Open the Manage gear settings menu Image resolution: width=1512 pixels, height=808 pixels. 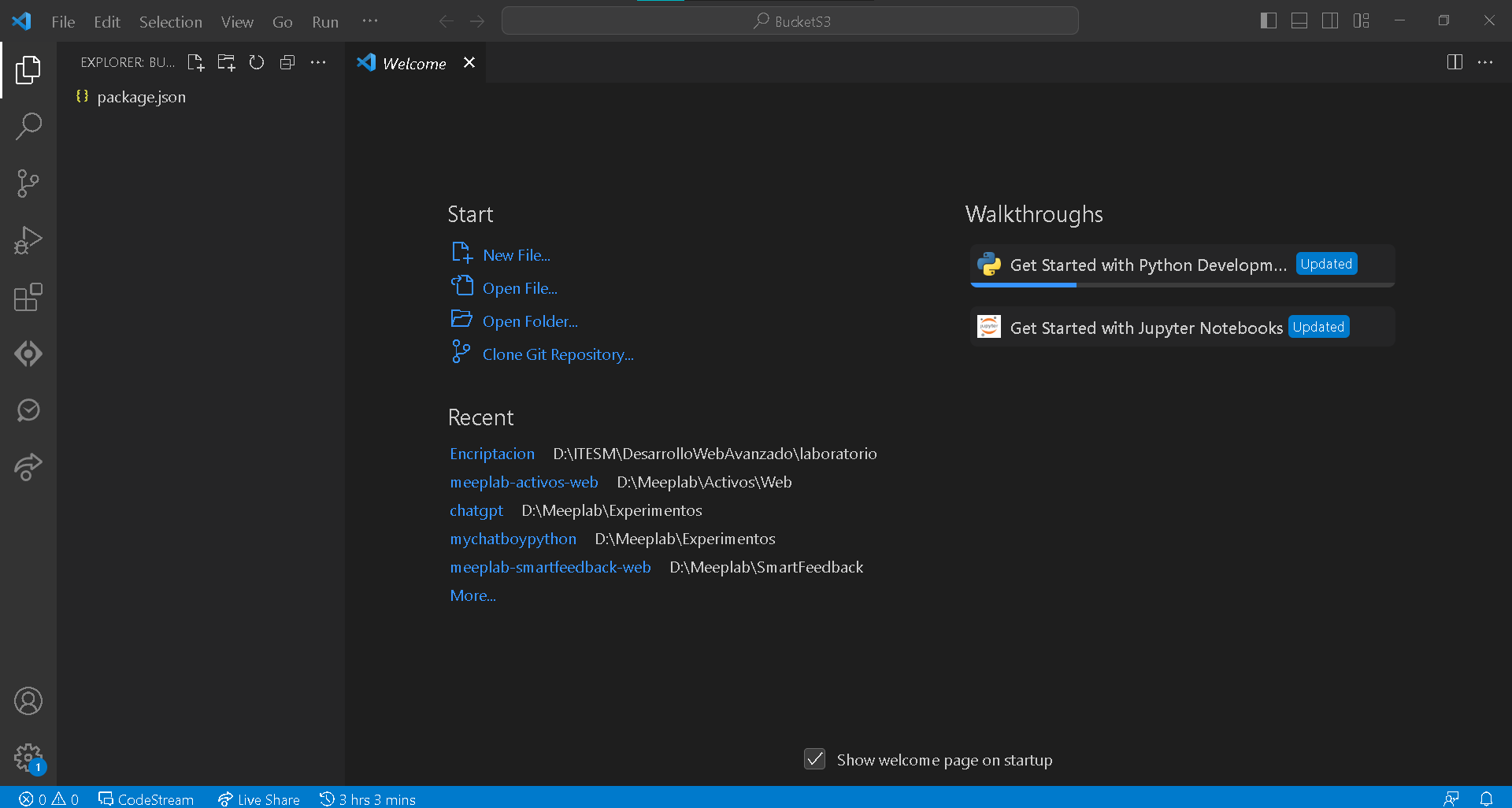coord(28,758)
